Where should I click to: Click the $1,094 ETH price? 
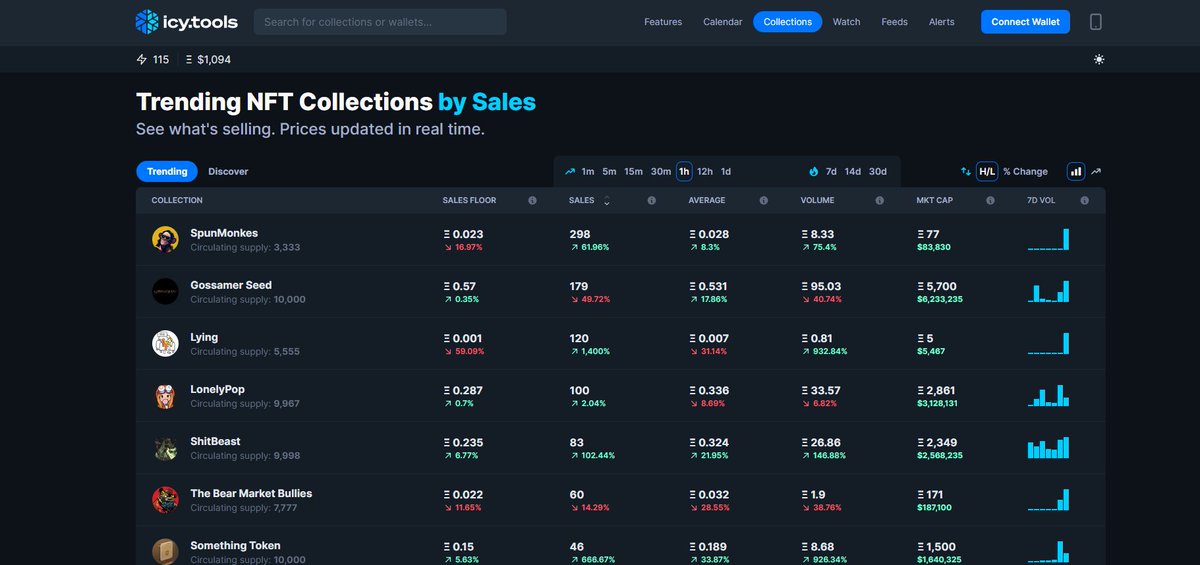click(214, 60)
